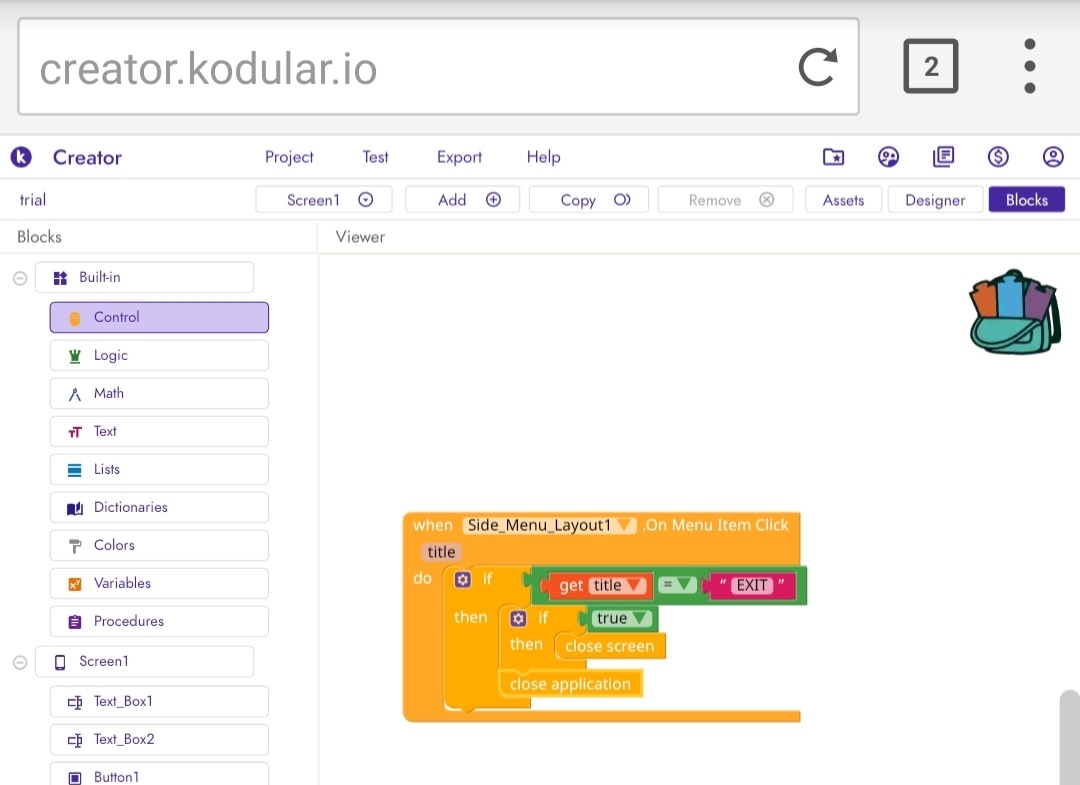Select the Logic blocks category
Screen dimensions: 1080x785
[x=159, y=355]
